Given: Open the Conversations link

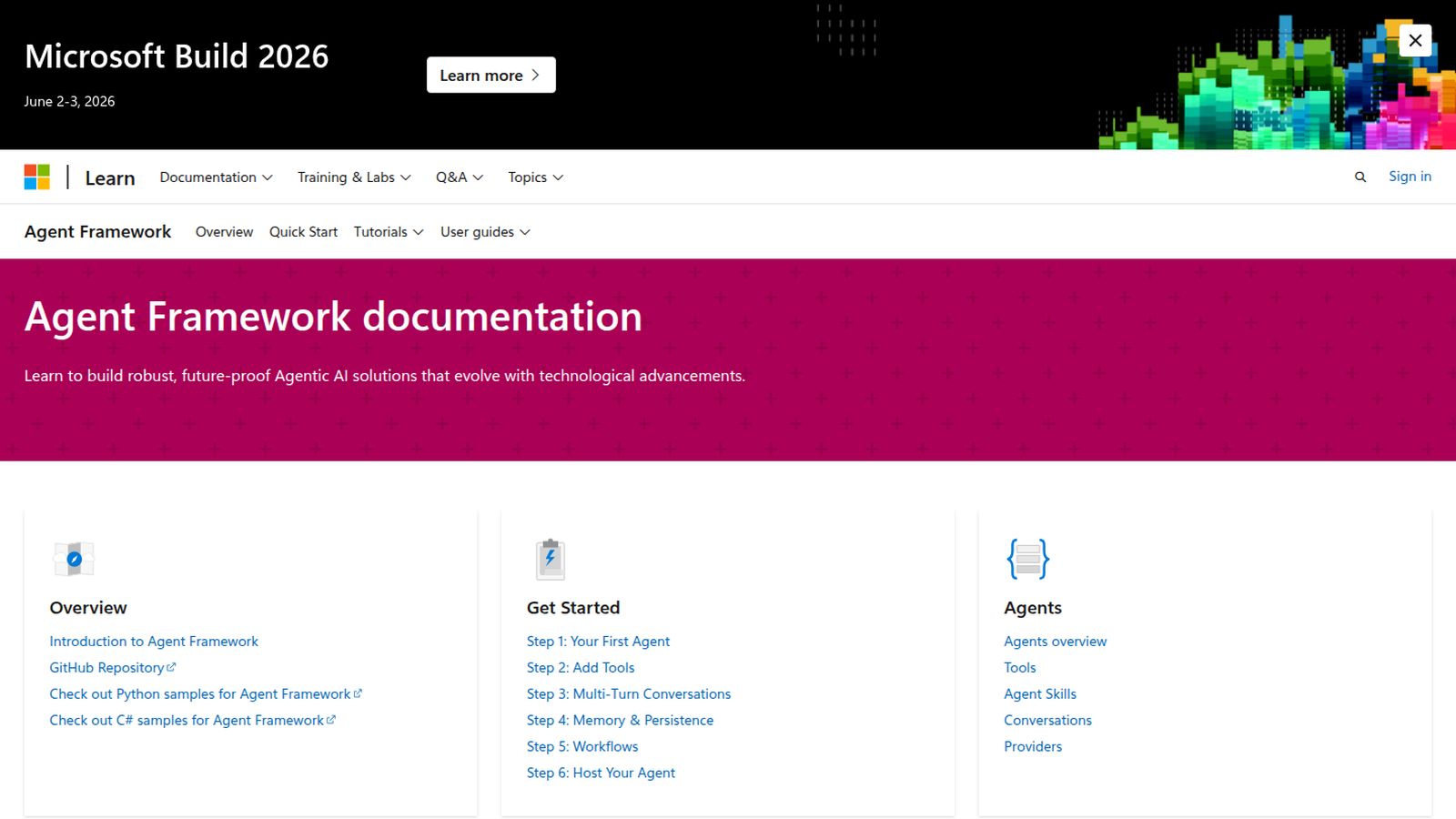Looking at the screenshot, I should click(x=1047, y=721).
